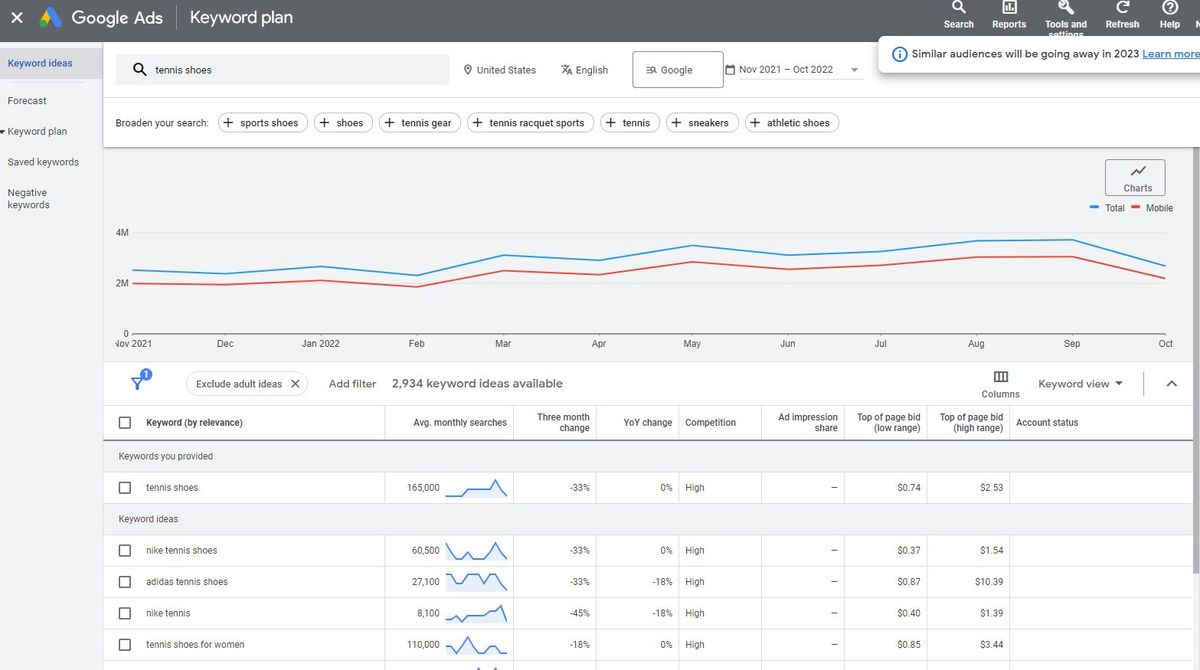Follow the Learn more link
Screen dimensions: 1200x670
(1171, 54)
